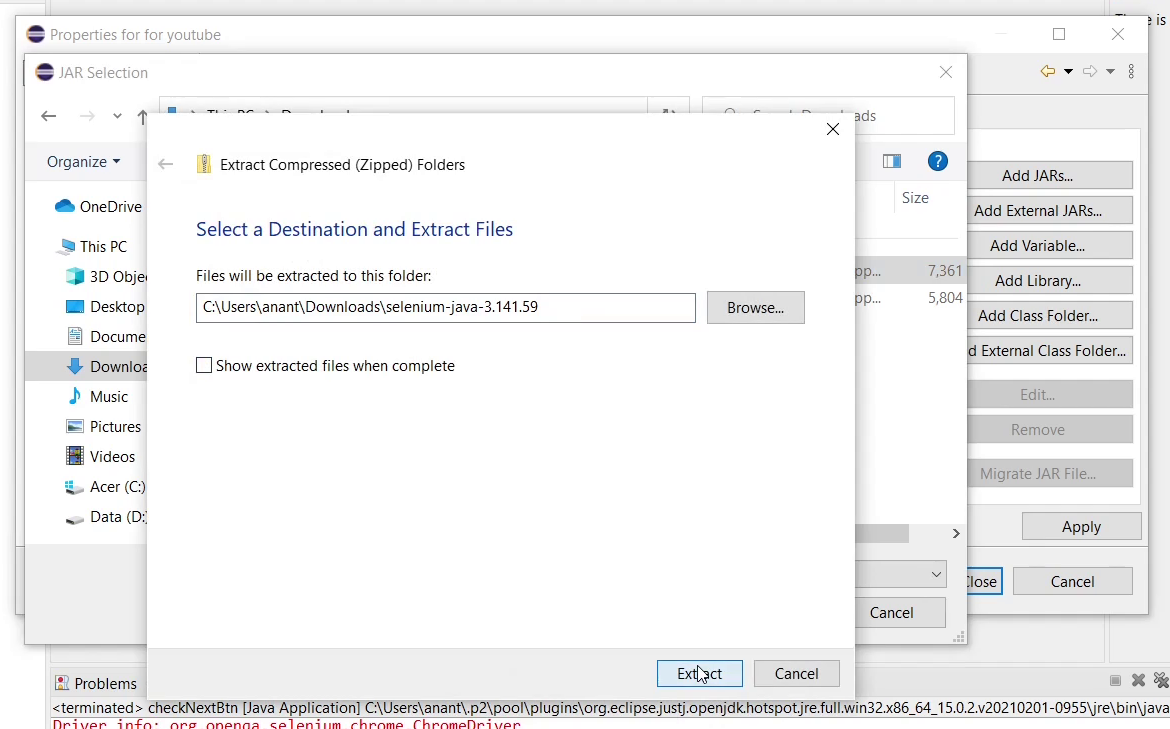Click the Documents icon in navigation pane
This screenshot has height=729, width=1170.
point(75,337)
